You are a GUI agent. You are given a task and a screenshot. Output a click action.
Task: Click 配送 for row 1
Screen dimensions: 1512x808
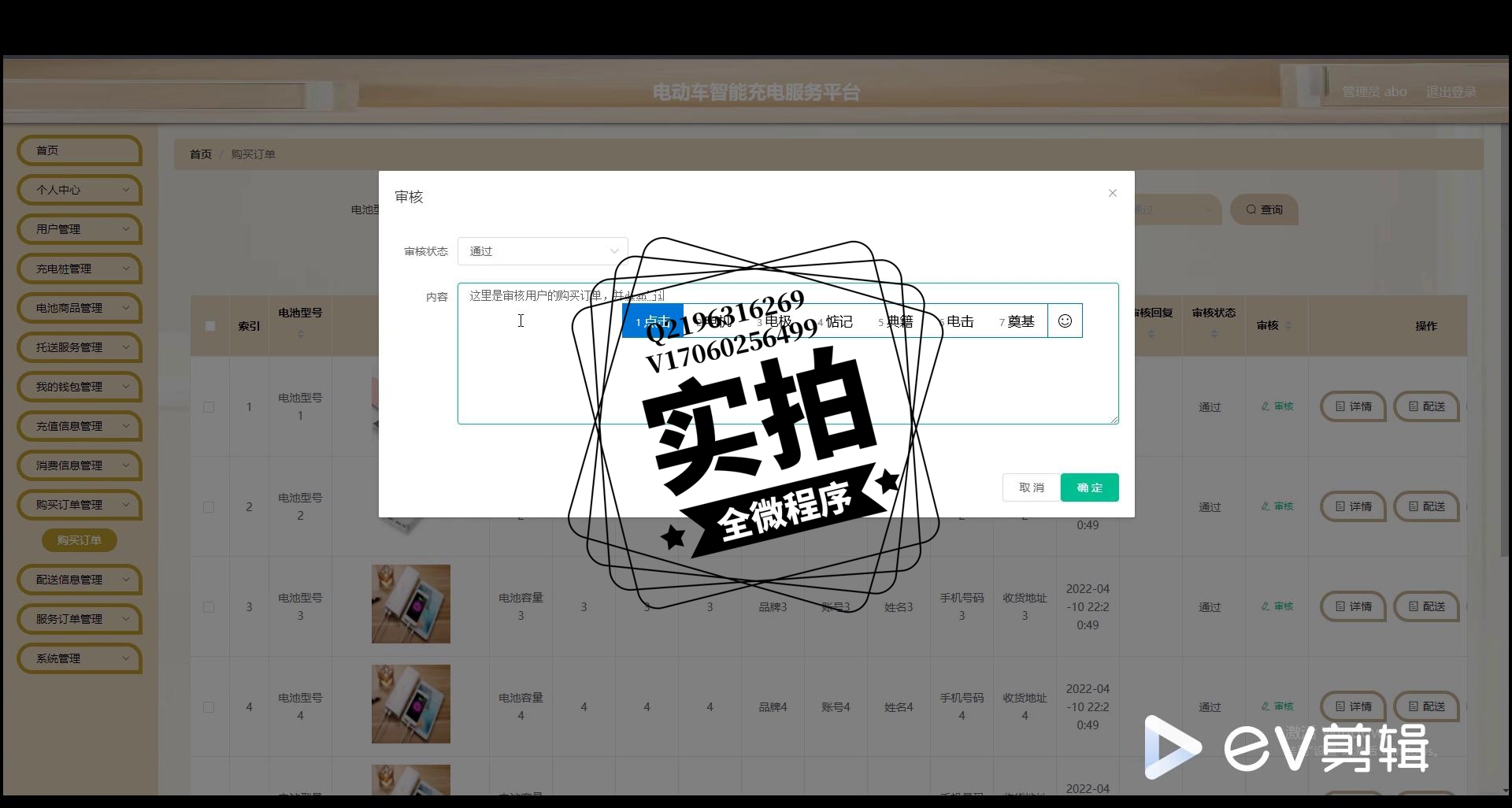1426,406
